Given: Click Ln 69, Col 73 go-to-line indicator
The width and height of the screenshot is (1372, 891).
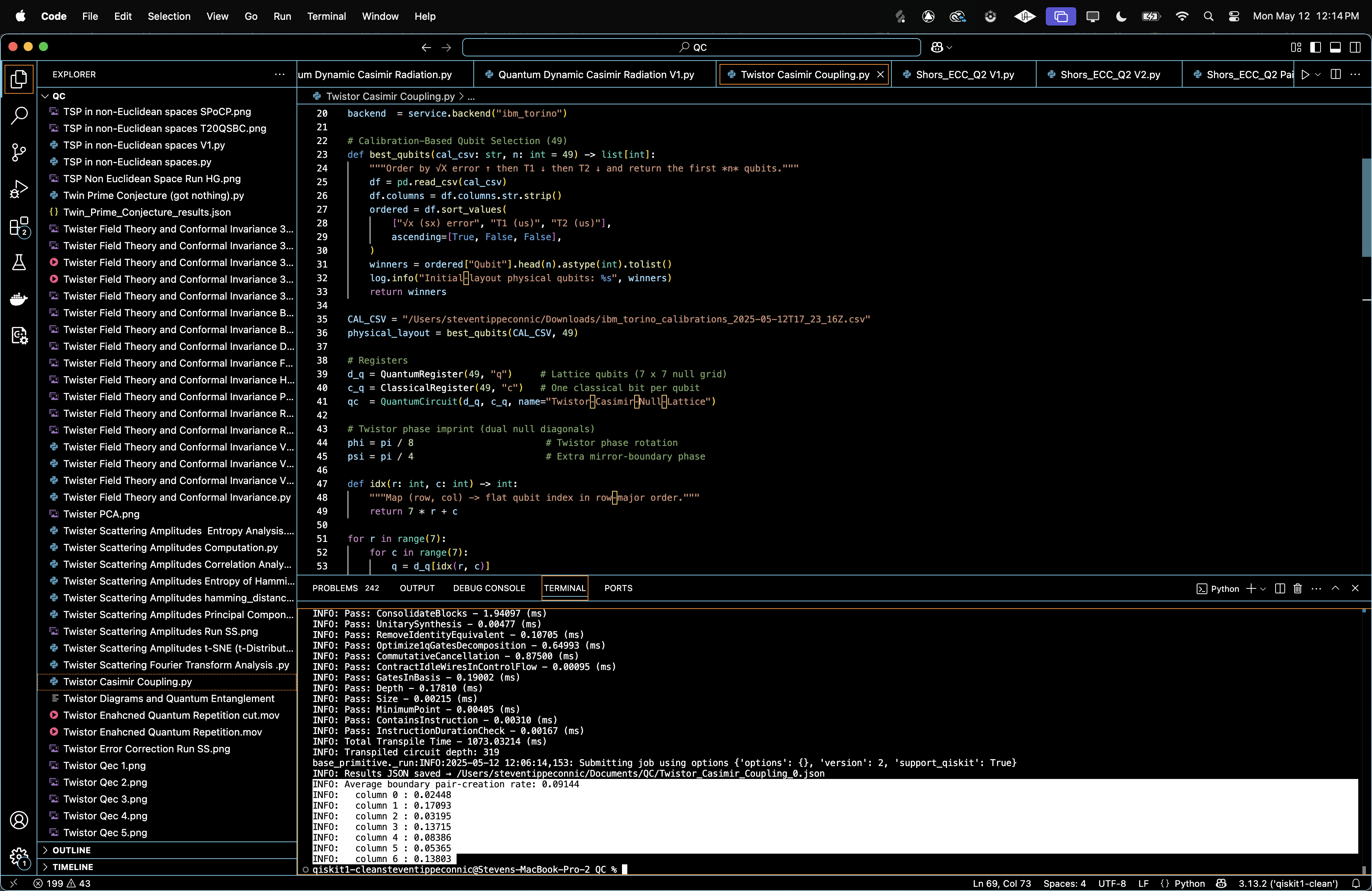Looking at the screenshot, I should click(1002, 883).
